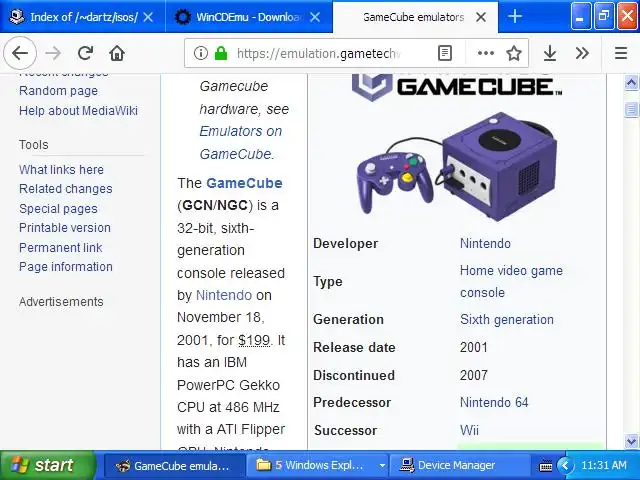Open the Firefox hamburger menu
Viewport: 640px width, 480px height.
tap(621, 53)
